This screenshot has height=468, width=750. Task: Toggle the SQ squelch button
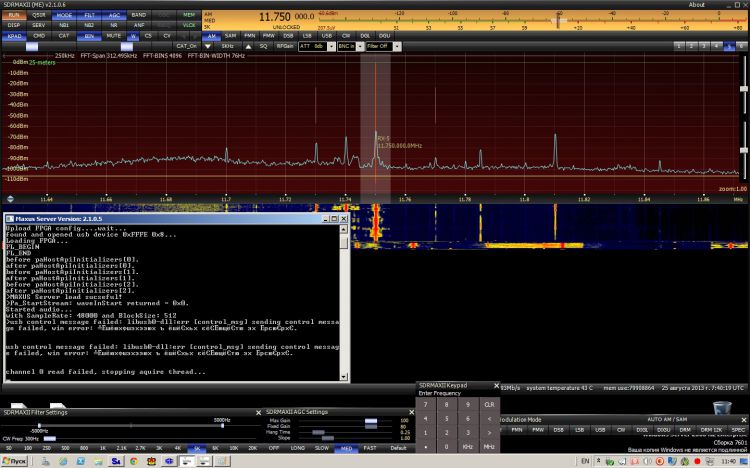pyautogui.click(x=263, y=46)
